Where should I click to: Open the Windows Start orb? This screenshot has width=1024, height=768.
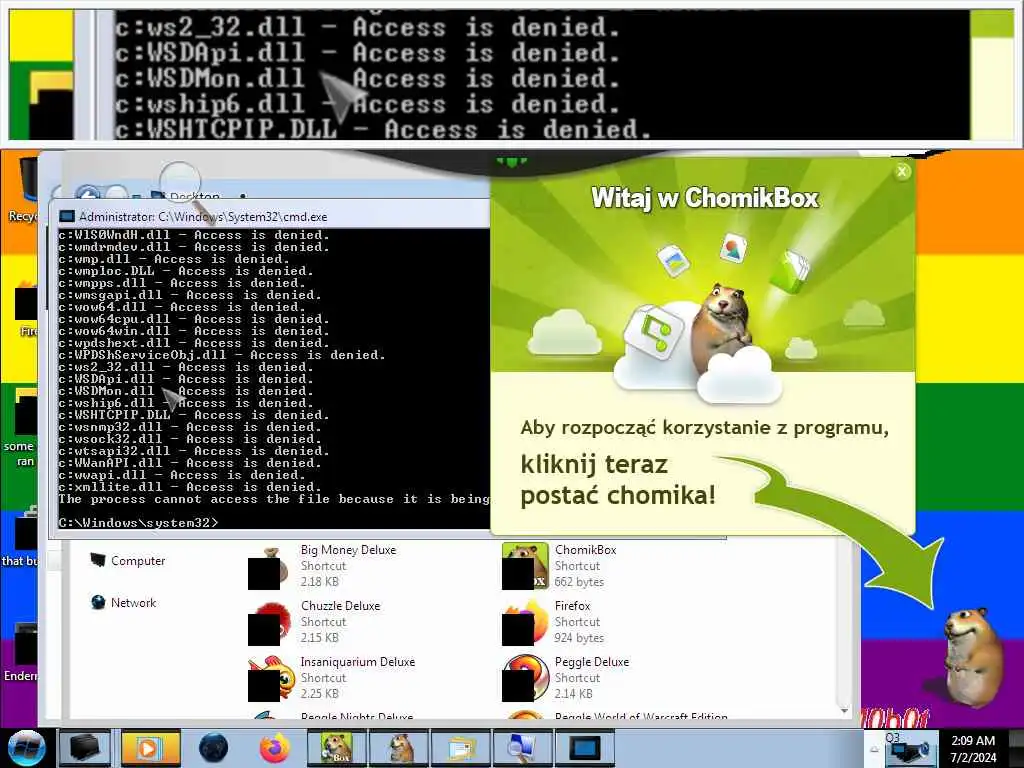coord(26,748)
